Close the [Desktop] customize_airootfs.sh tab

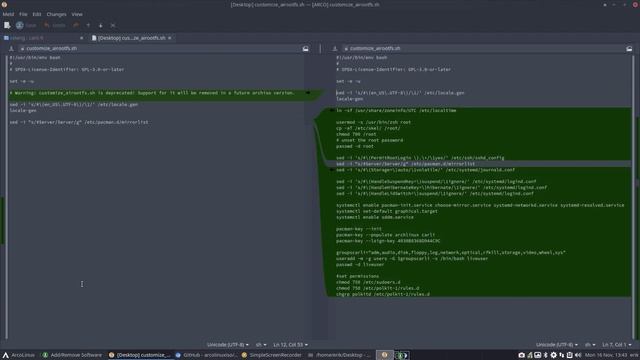[169, 38]
